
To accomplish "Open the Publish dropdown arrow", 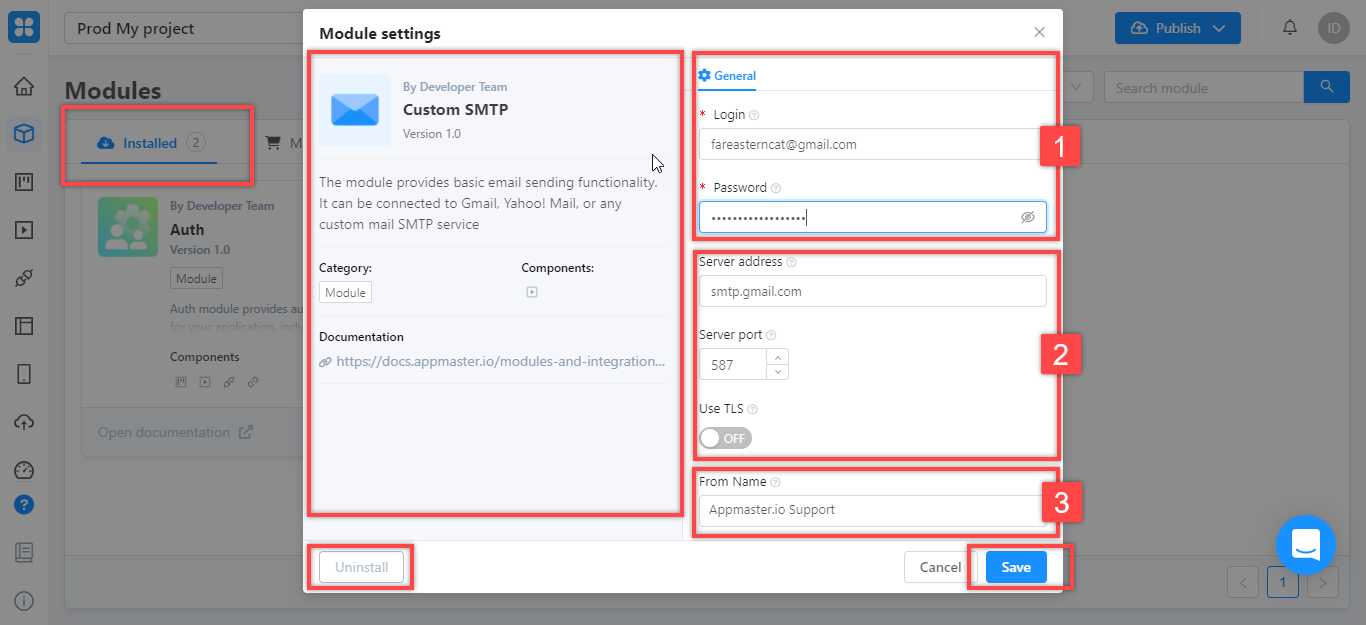I will (1219, 27).
